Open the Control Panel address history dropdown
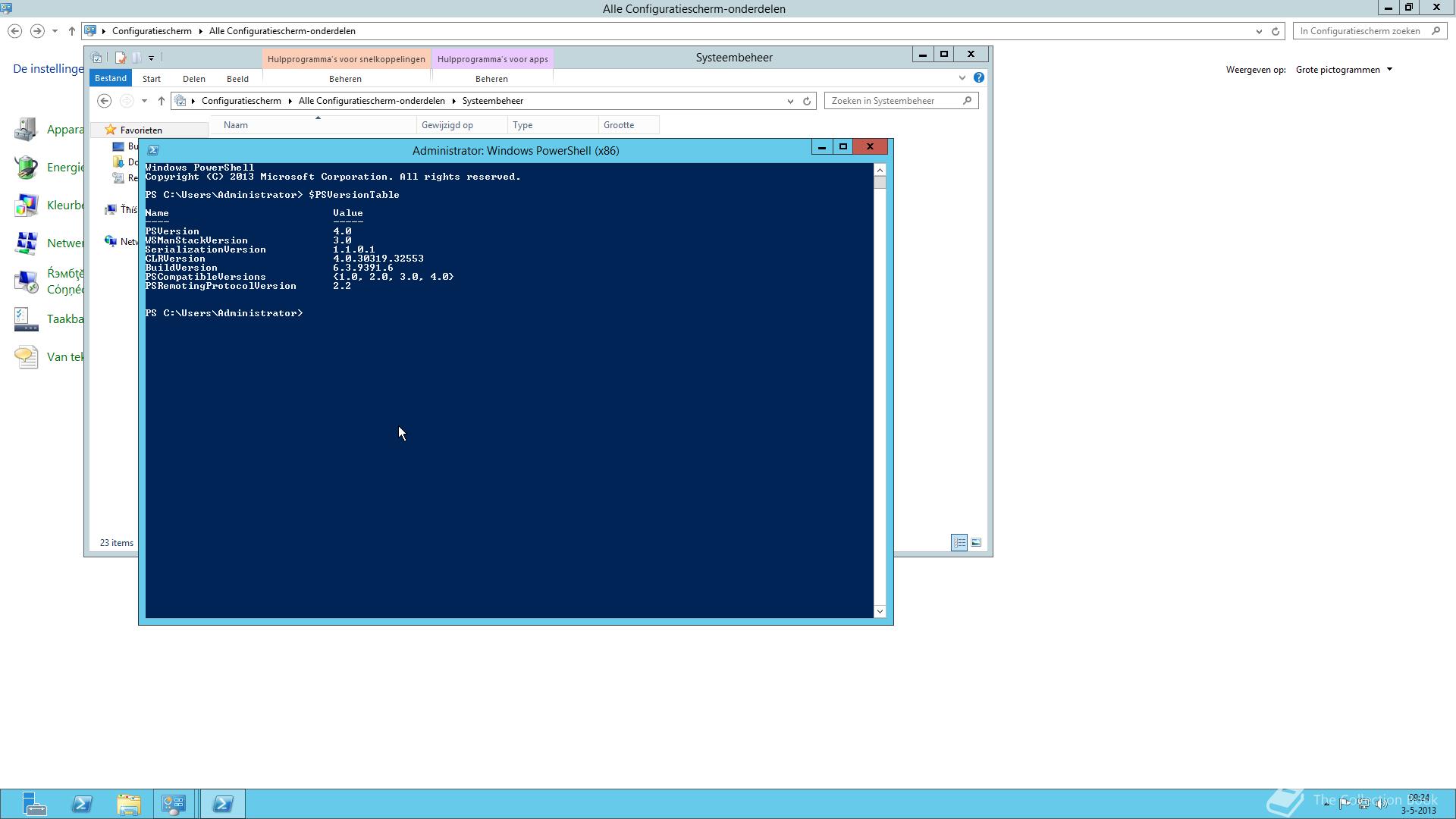This screenshot has width=1456, height=819. [1259, 31]
